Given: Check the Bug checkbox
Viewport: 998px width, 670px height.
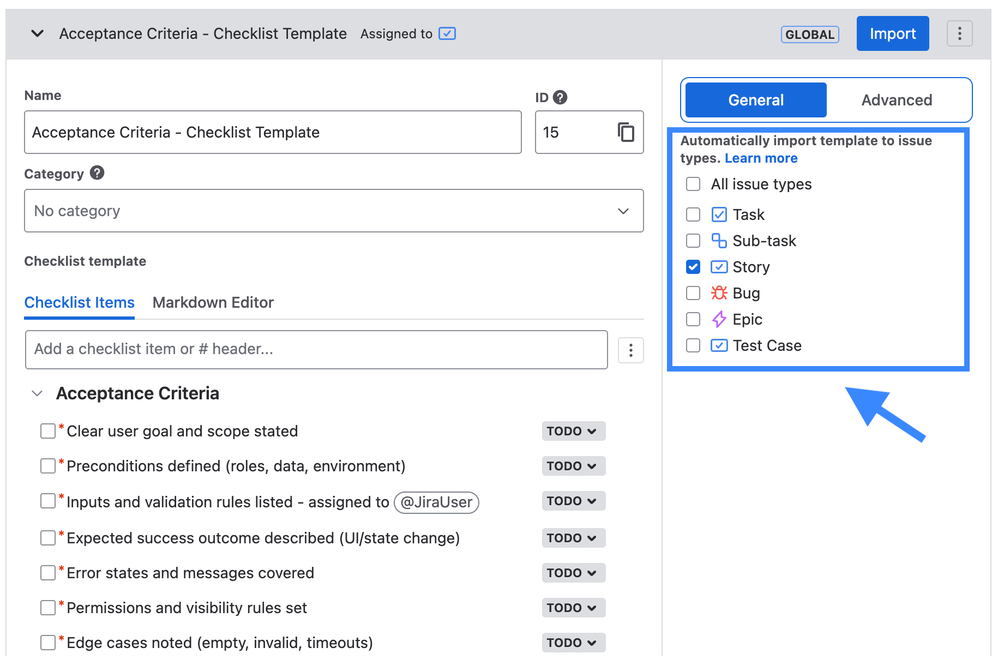Looking at the screenshot, I should click(x=693, y=293).
